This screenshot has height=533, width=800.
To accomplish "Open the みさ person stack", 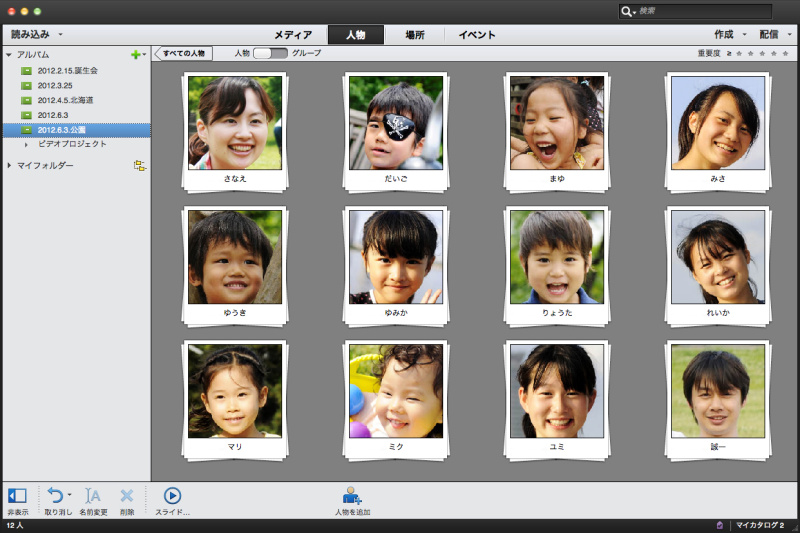I will [x=718, y=132].
